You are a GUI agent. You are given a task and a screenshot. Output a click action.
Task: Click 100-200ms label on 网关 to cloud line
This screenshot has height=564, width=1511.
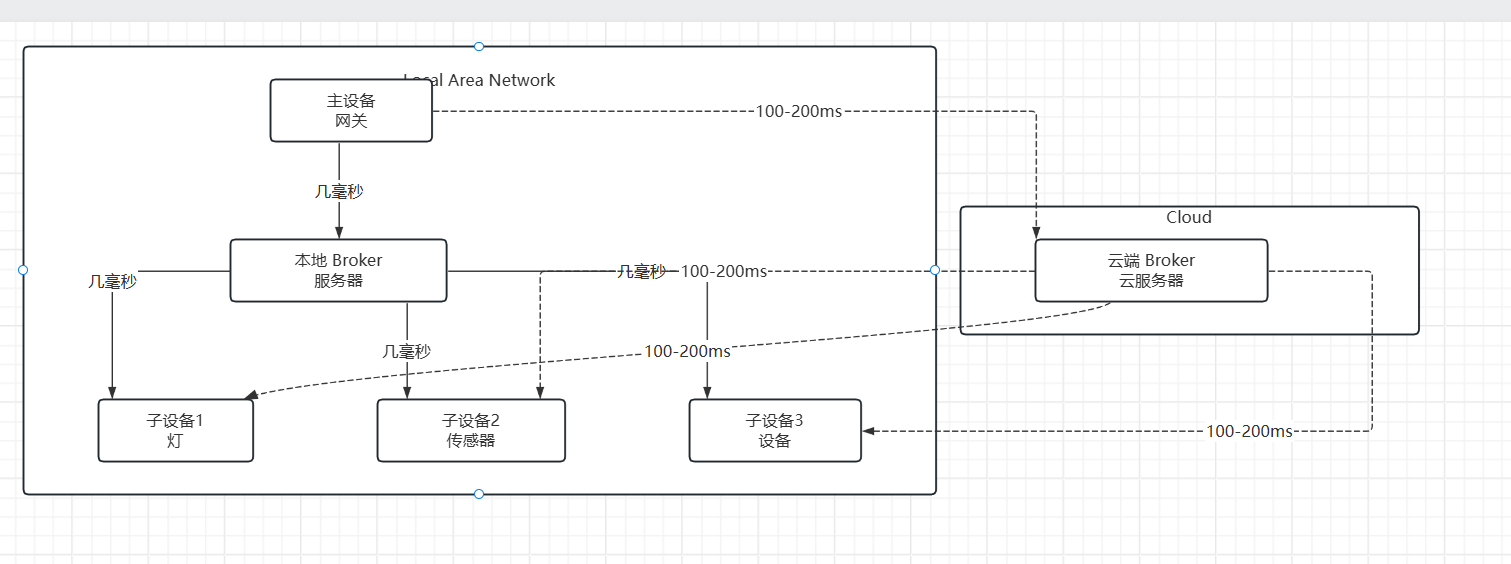coord(799,111)
